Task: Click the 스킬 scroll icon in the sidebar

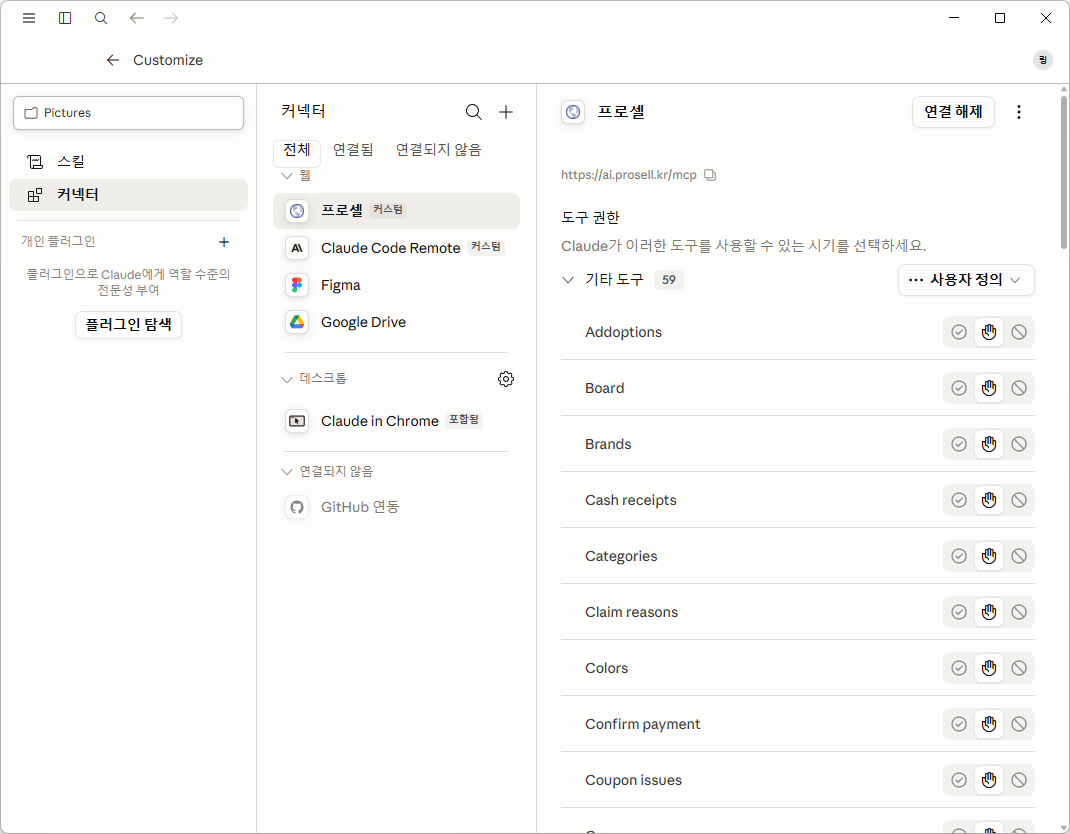Action: (x=35, y=162)
